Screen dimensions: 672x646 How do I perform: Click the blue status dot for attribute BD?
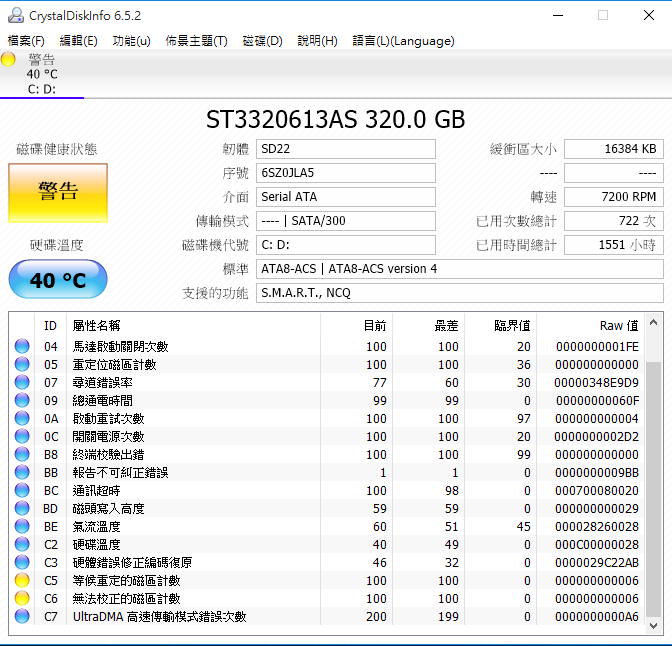click(22, 508)
